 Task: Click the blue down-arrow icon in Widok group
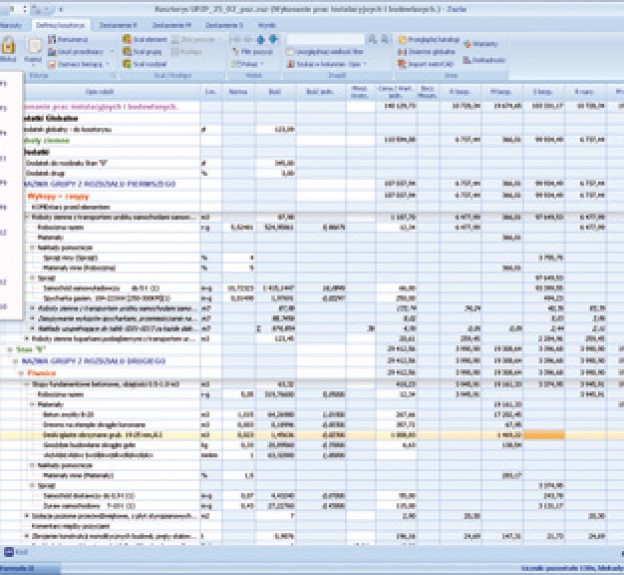tap(273, 39)
